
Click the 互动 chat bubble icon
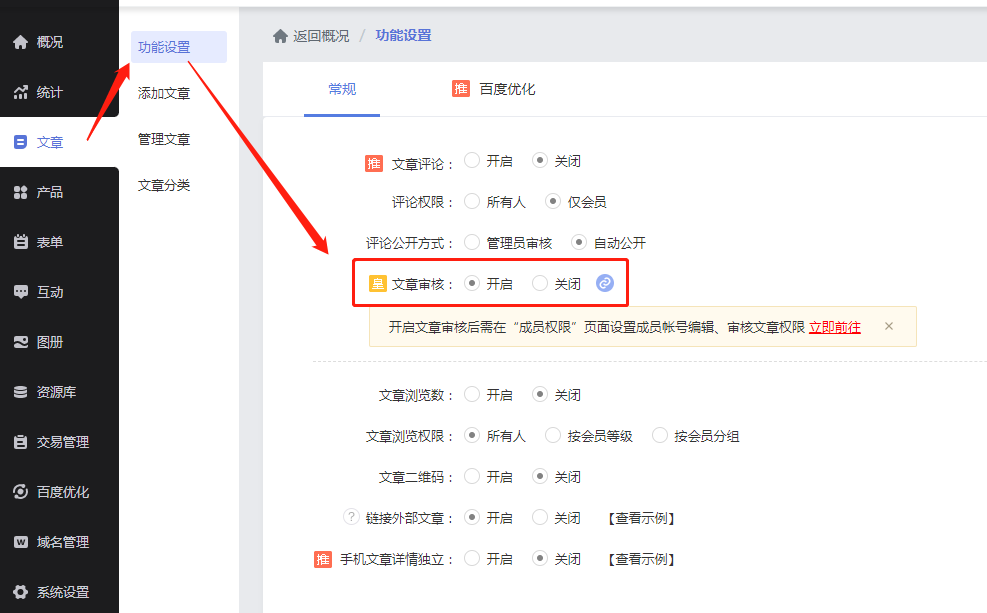[x=21, y=292]
